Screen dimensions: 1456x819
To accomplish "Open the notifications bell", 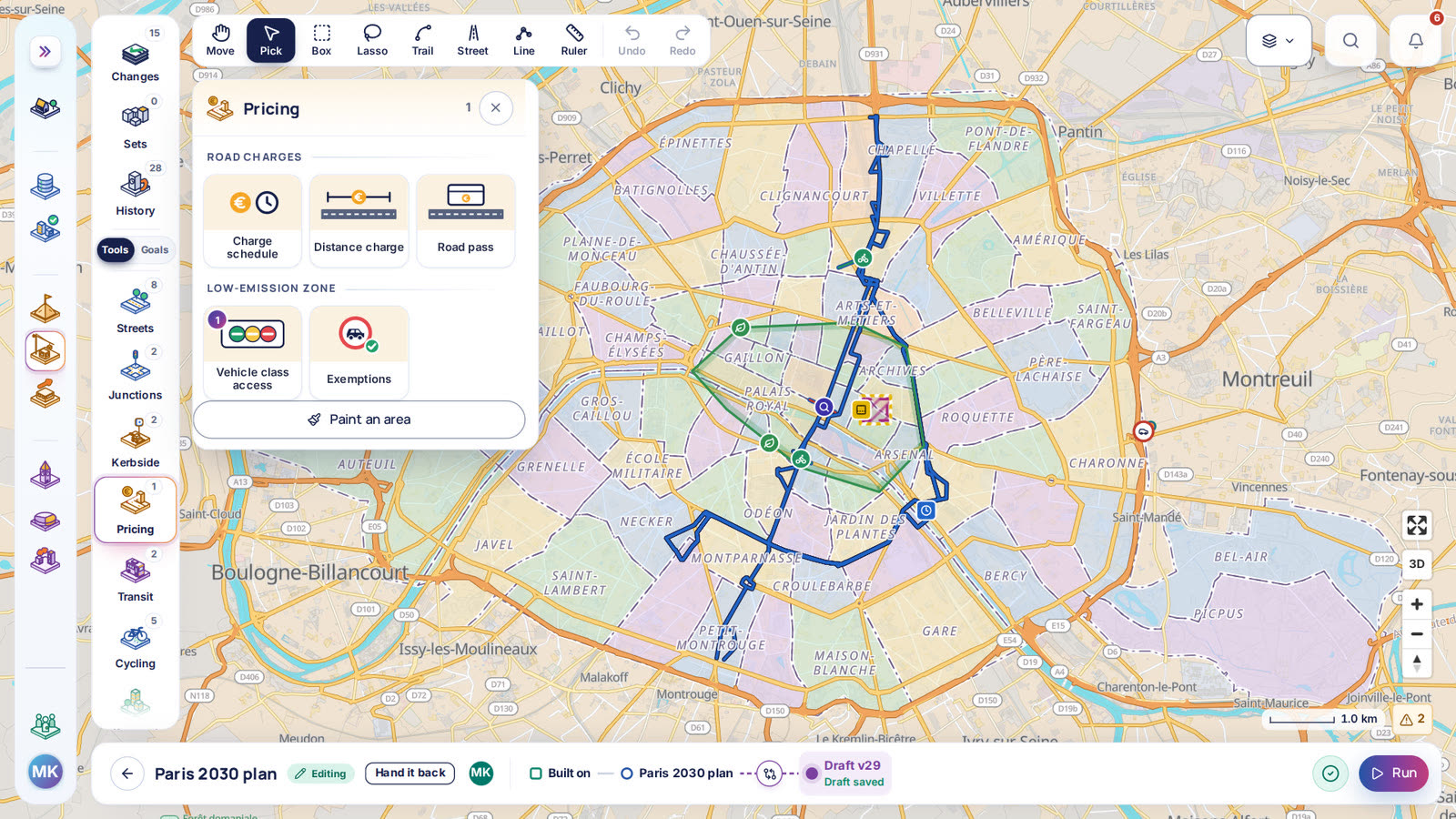I will pyautogui.click(x=1415, y=40).
